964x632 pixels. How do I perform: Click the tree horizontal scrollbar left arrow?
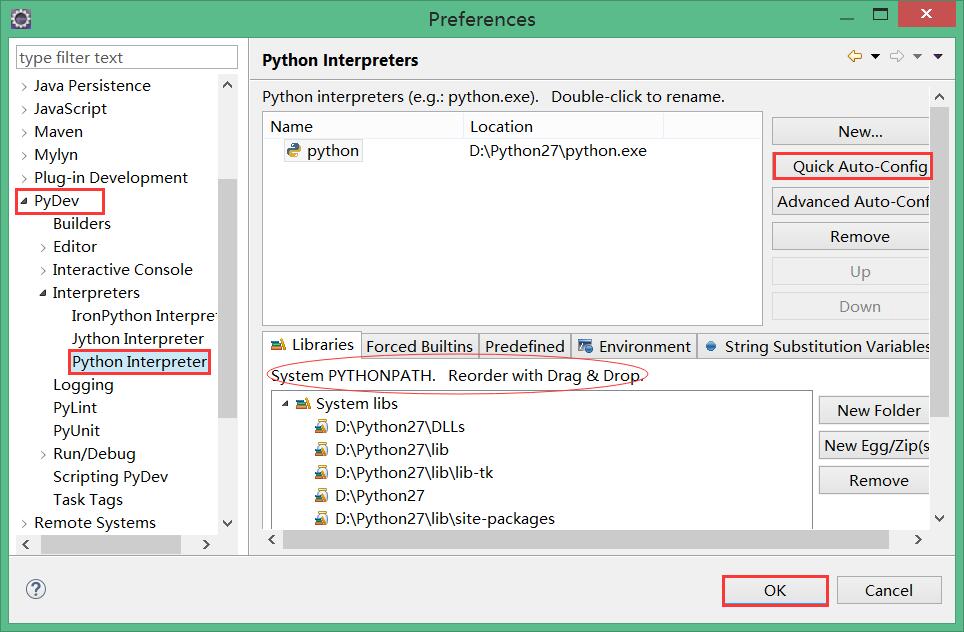point(26,544)
